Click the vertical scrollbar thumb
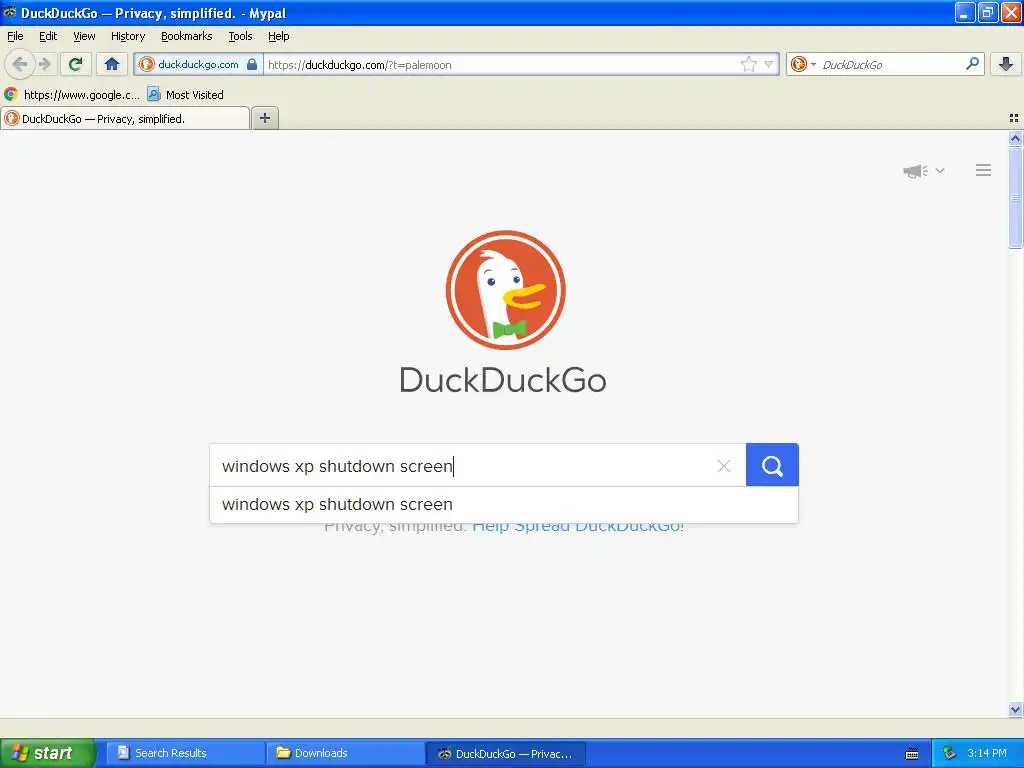1024x768 pixels. coord(1015,197)
